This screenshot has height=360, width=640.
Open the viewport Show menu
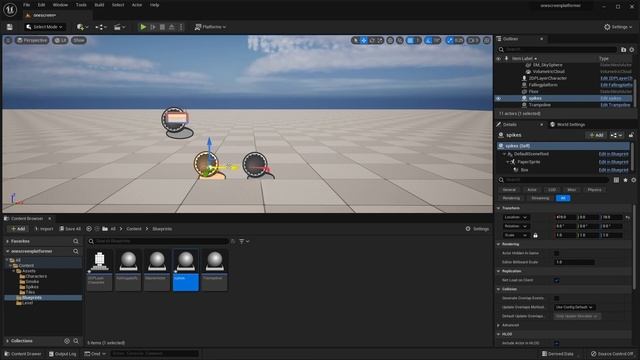[x=79, y=40]
